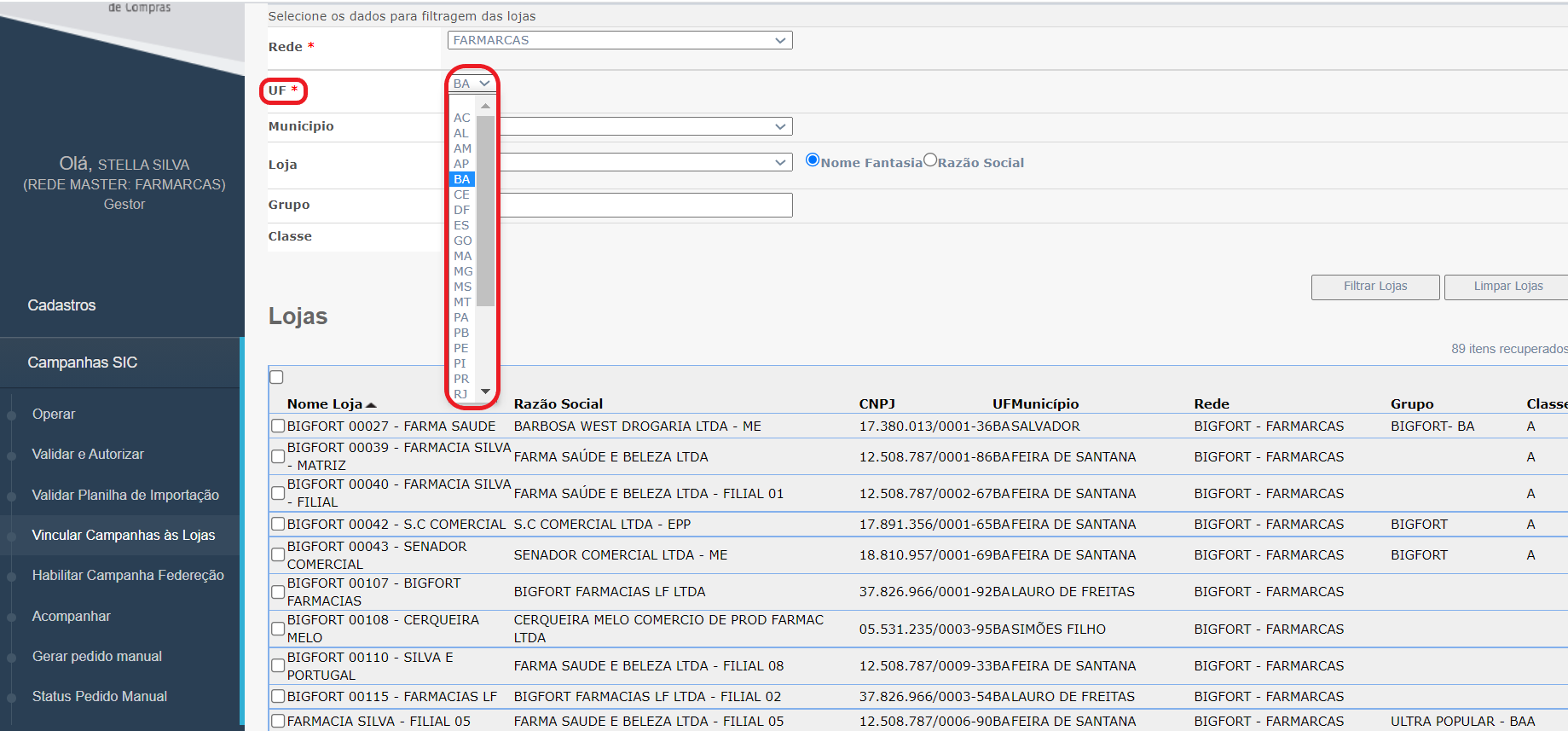Image resolution: width=1568 pixels, height=731 pixels.
Task: Expand the Municipio dropdown
Action: 645,126
